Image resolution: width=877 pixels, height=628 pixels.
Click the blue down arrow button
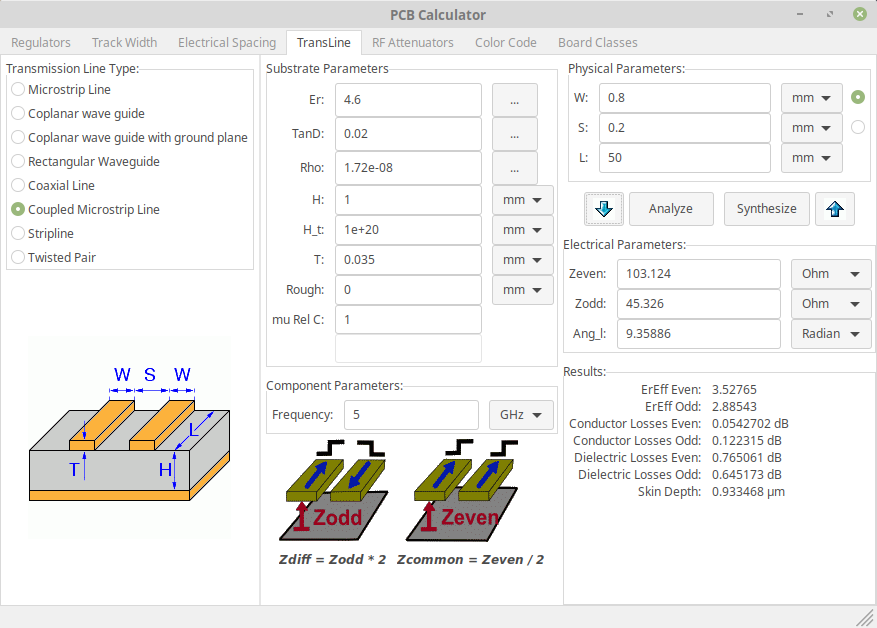[604, 209]
